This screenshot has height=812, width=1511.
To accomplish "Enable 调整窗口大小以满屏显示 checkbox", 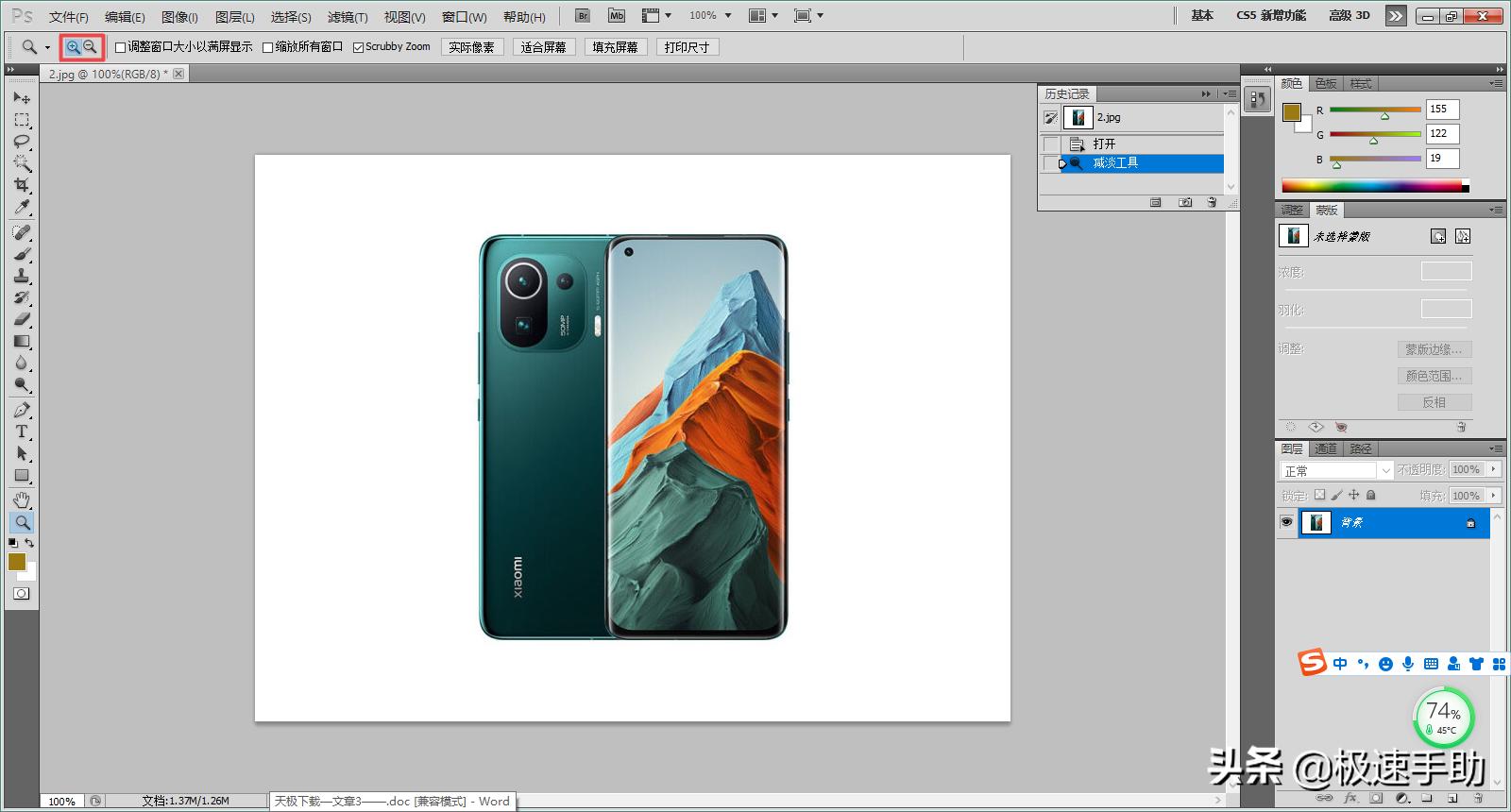I will point(121,47).
